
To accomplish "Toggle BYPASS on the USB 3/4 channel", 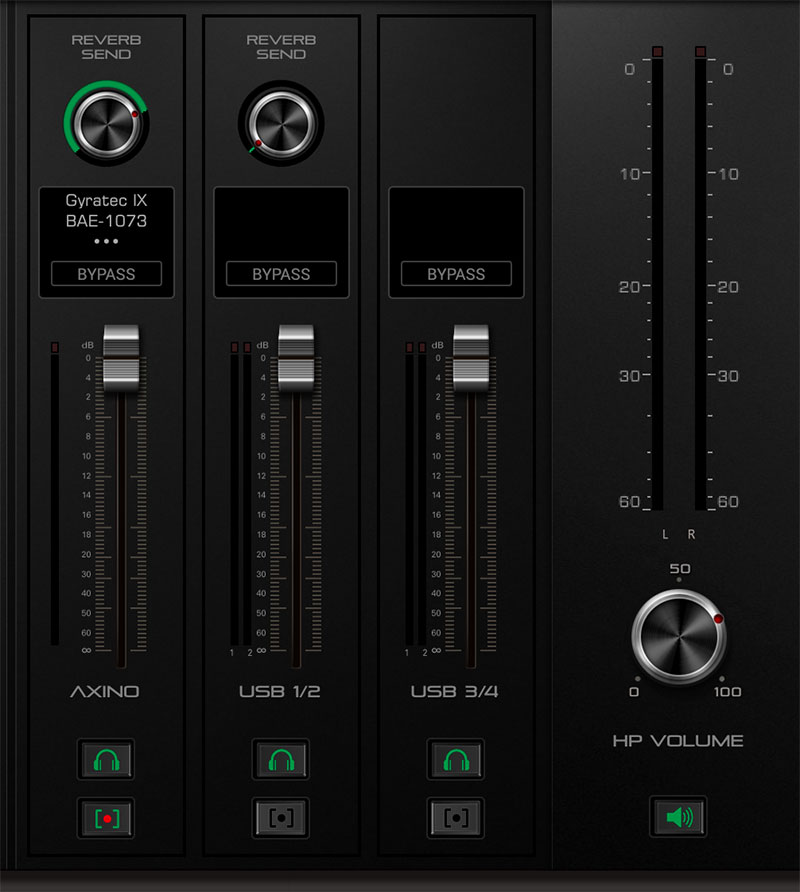I will [x=456, y=274].
